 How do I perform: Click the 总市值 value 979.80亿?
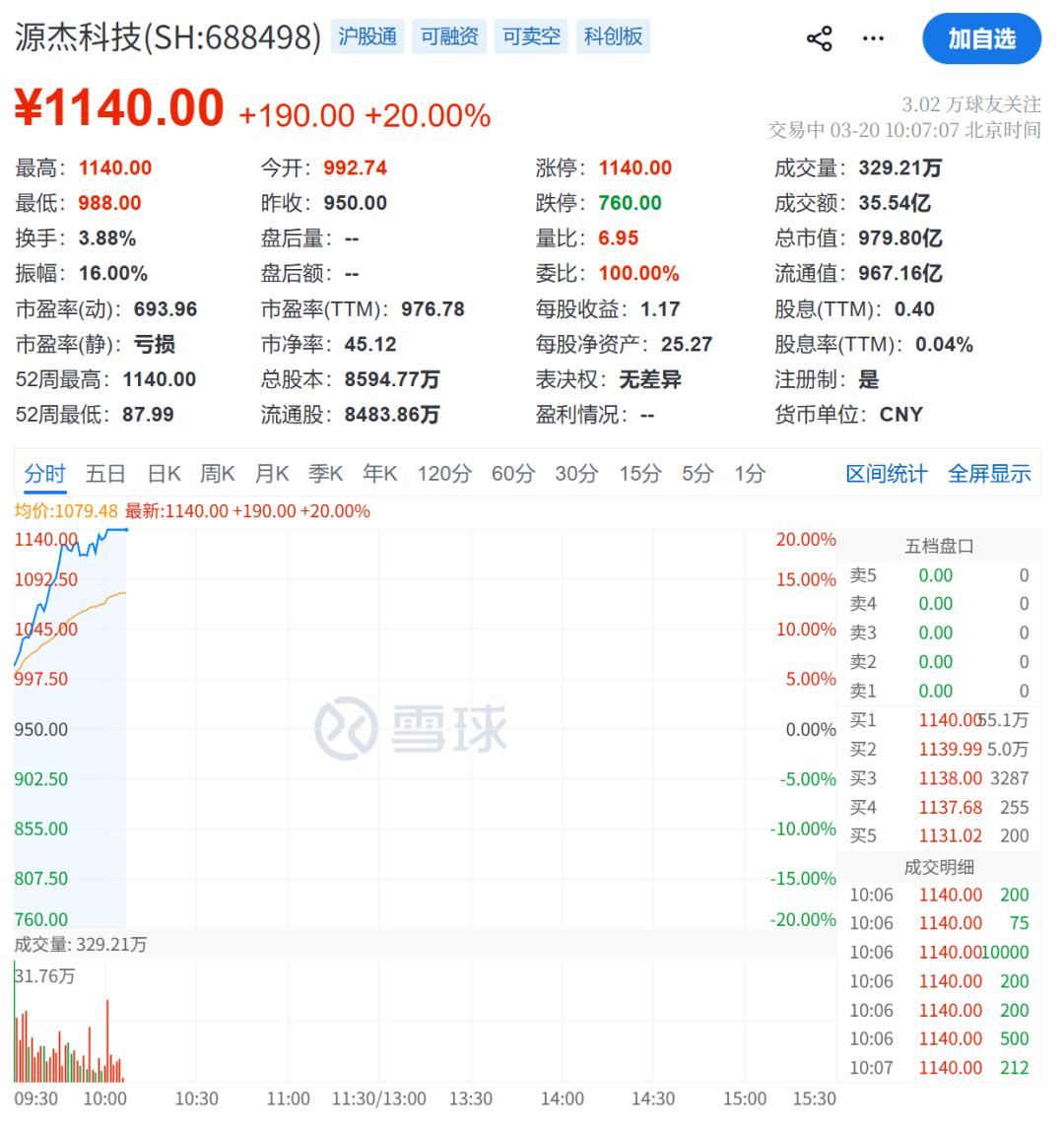coord(900,238)
